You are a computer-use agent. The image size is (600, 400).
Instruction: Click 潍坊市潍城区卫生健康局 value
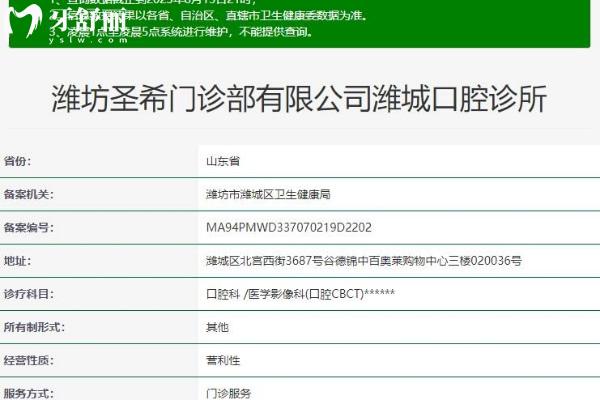point(268,194)
